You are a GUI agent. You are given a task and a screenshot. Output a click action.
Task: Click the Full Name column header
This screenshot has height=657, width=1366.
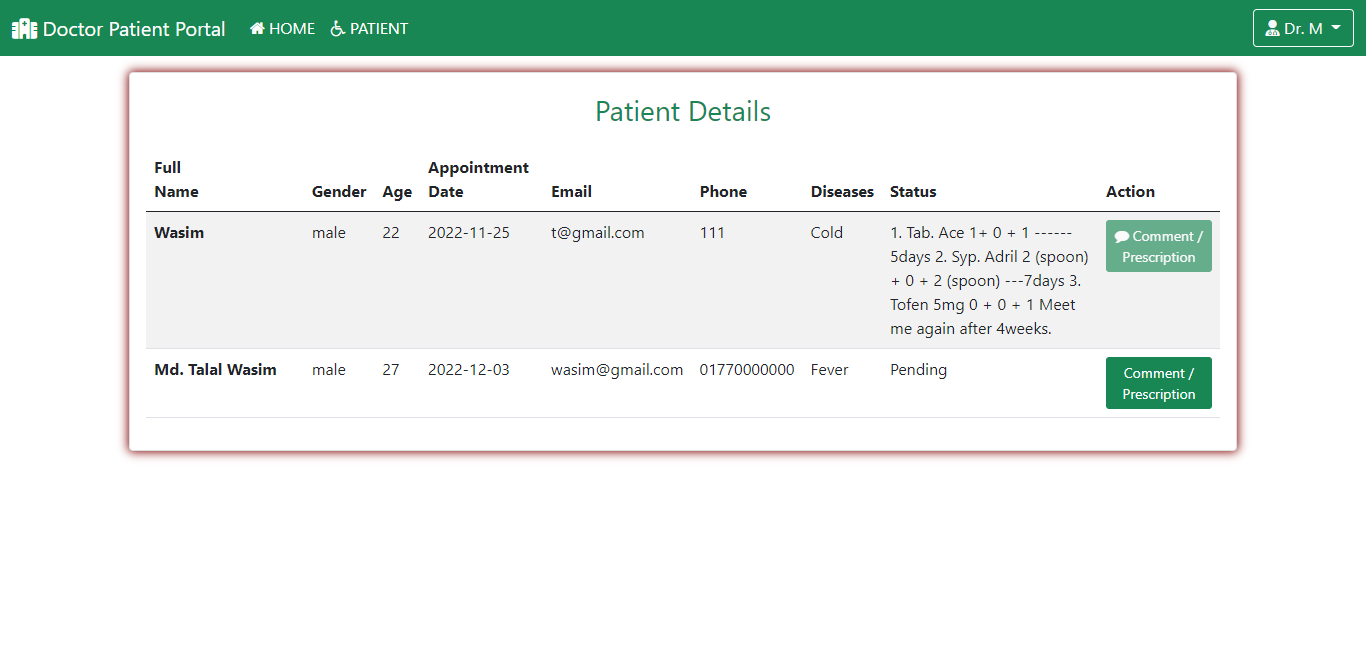pyautogui.click(x=176, y=180)
